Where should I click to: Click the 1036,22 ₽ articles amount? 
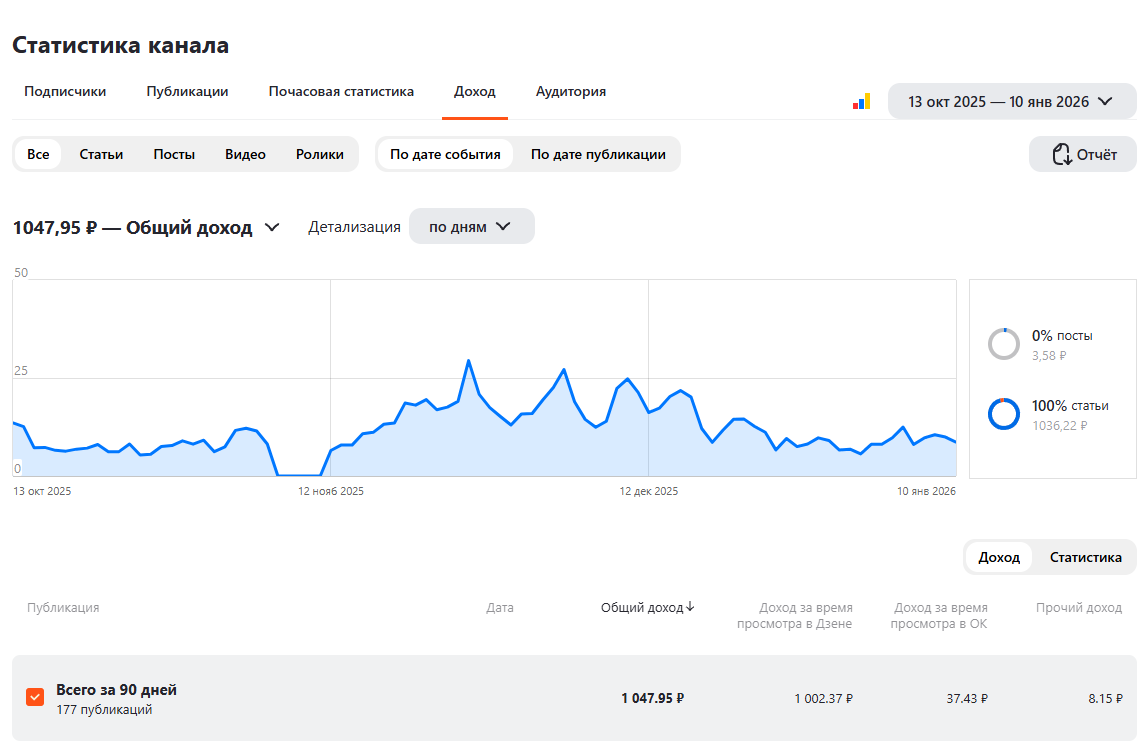1060,426
